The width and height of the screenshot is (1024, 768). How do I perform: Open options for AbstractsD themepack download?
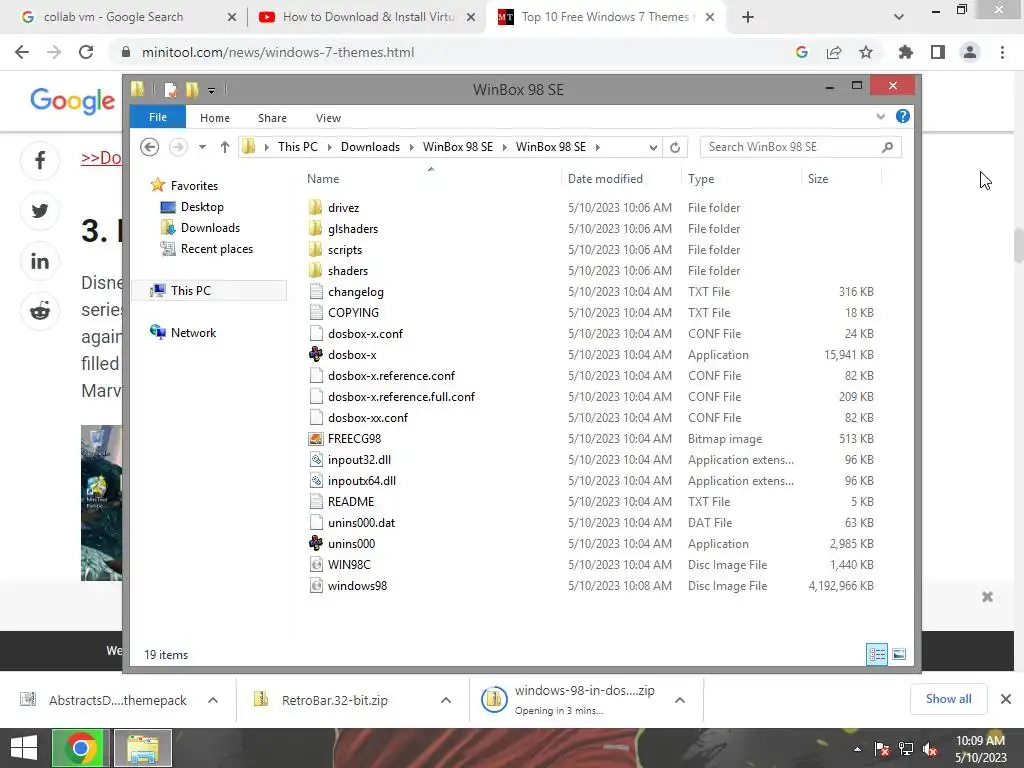pos(213,700)
